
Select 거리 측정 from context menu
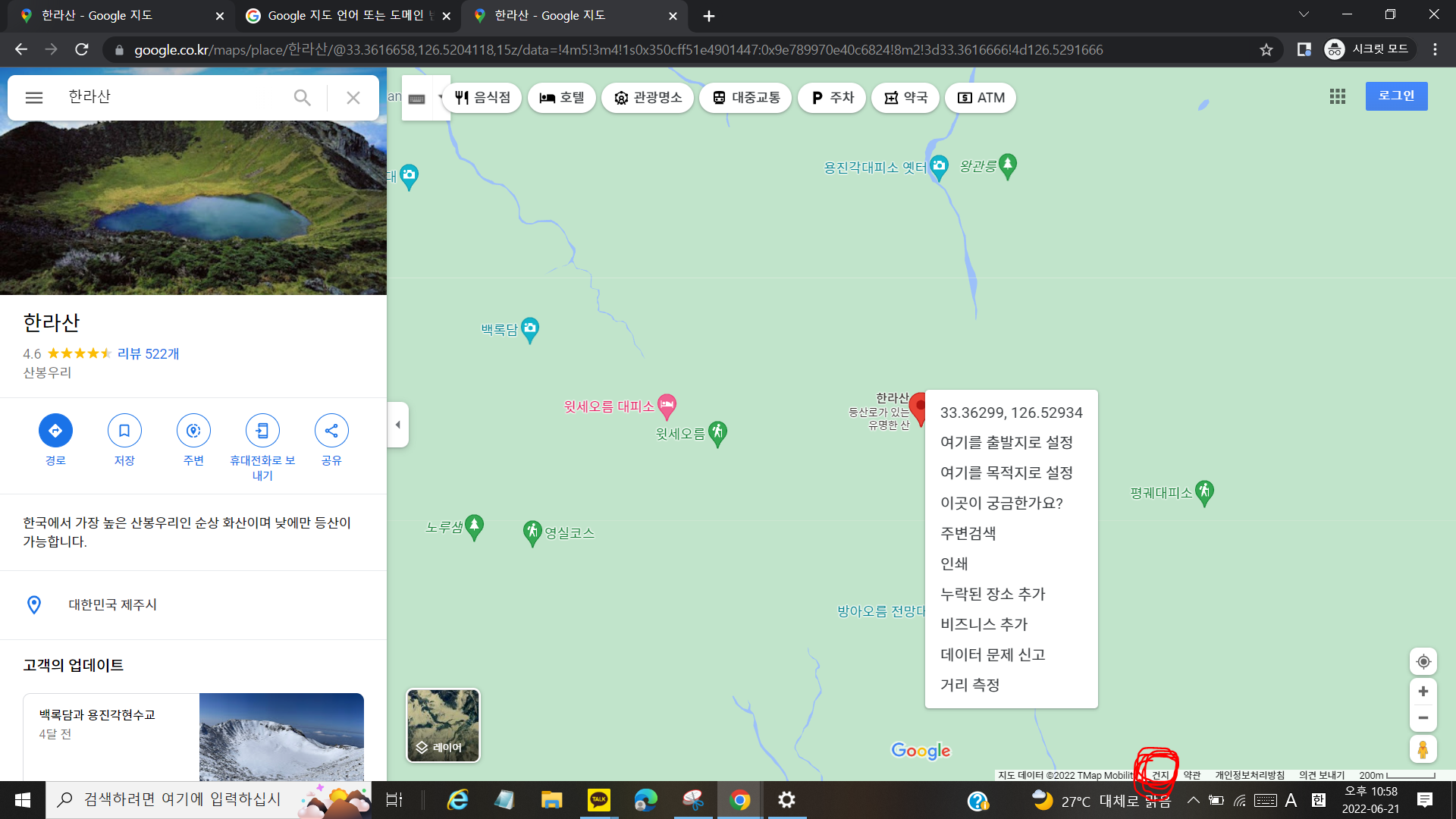pos(970,685)
